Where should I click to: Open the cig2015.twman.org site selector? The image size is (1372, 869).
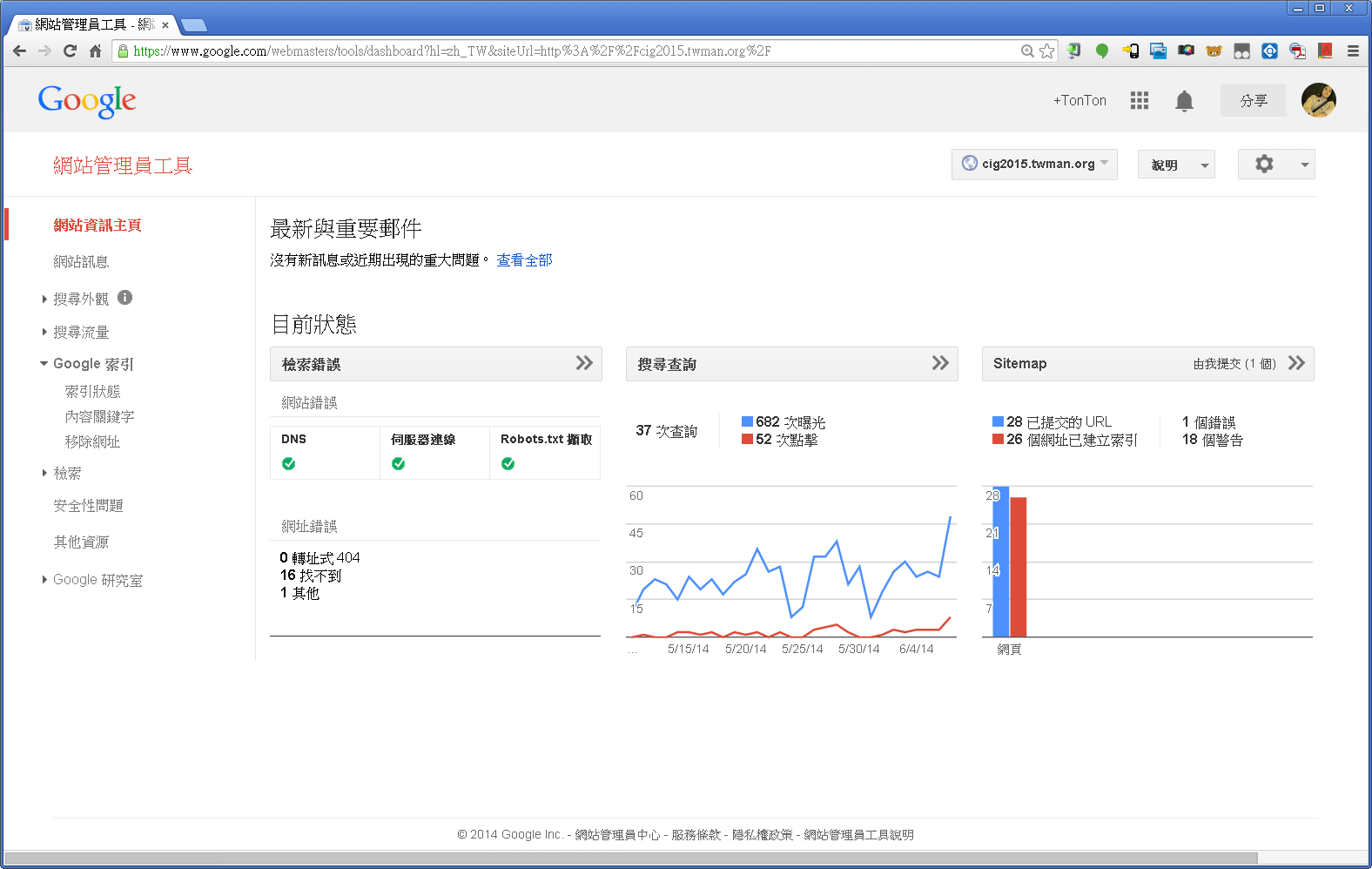pos(1034,164)
